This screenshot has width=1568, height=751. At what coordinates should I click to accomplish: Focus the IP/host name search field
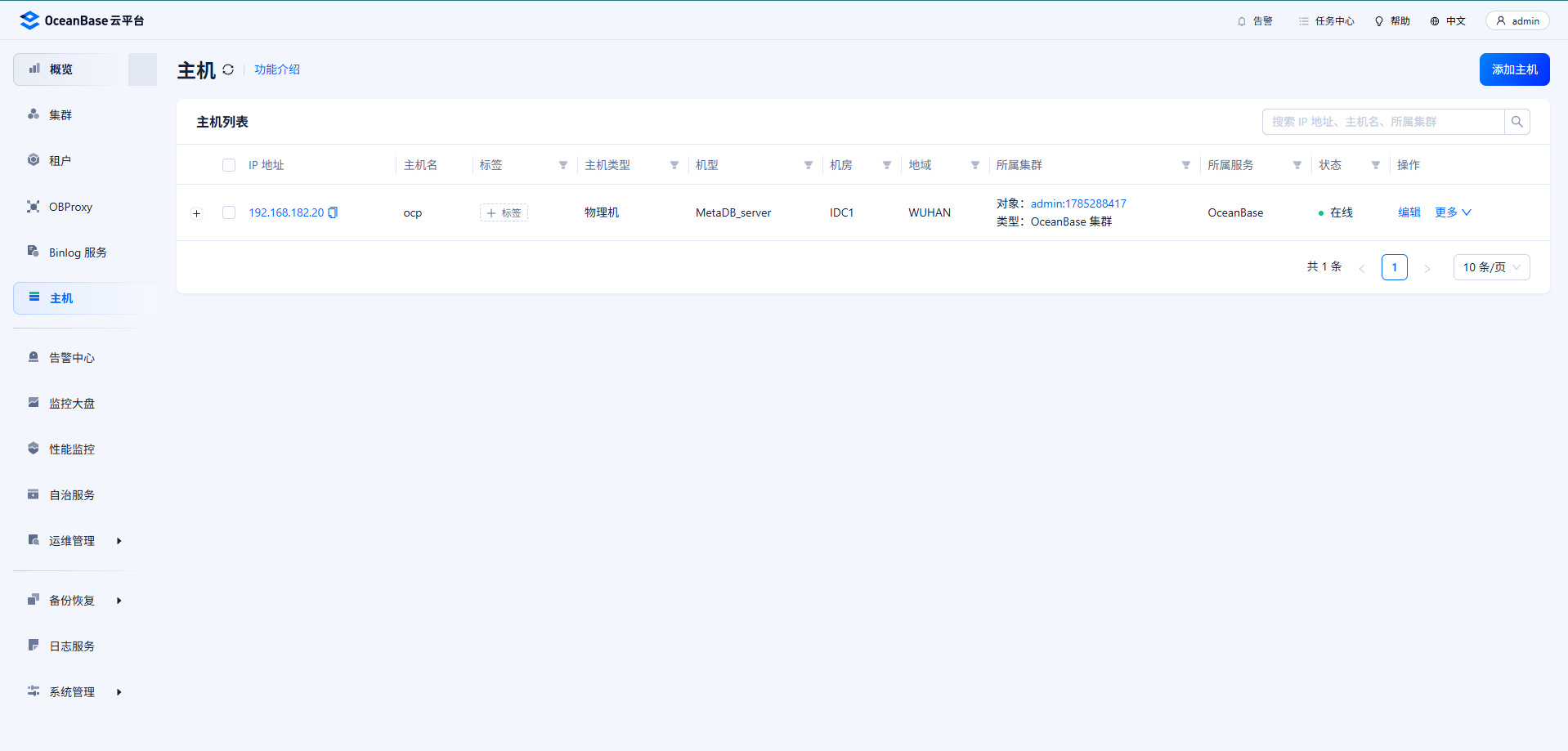1383,122
